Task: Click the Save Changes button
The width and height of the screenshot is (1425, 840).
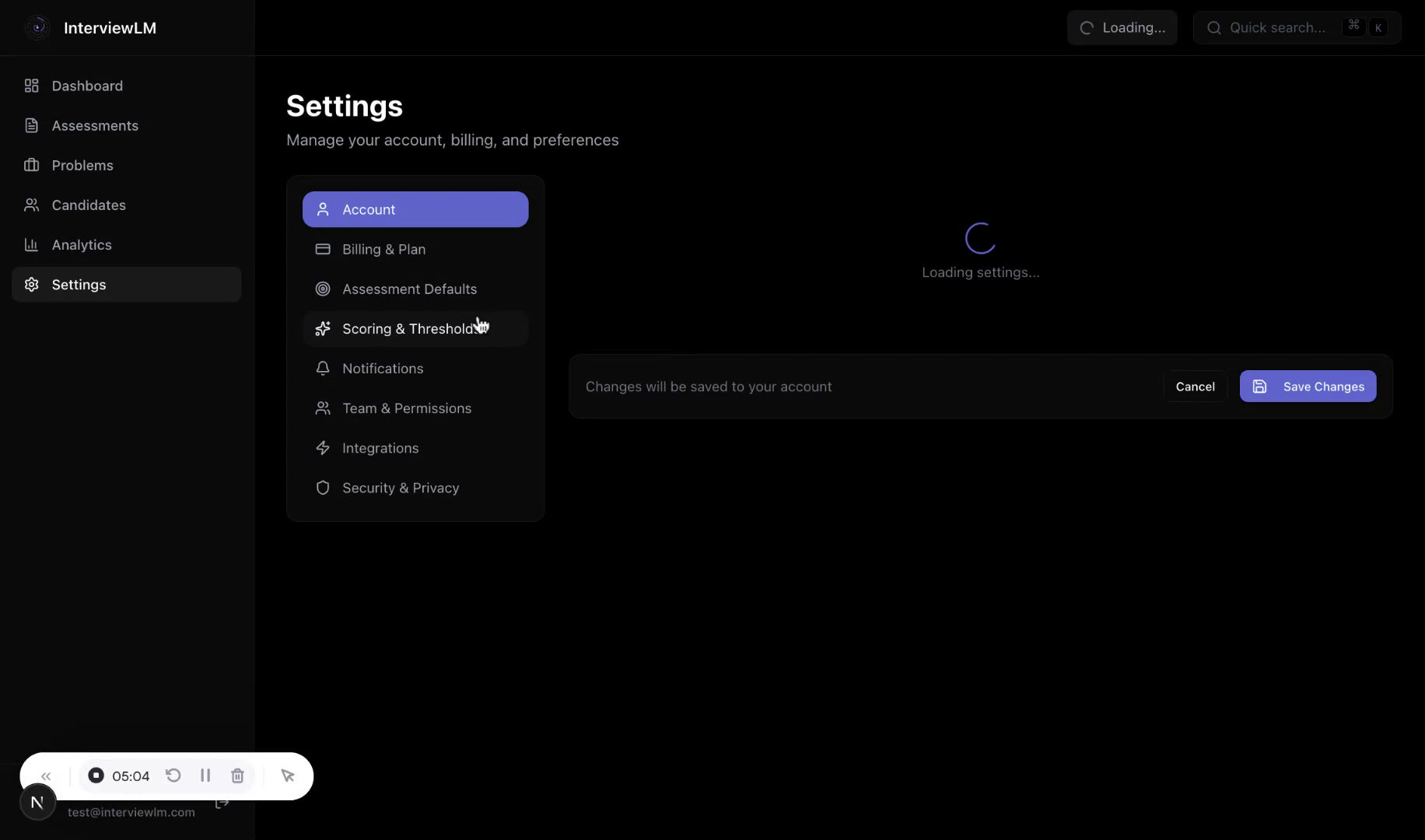Action: point(1308,387)
